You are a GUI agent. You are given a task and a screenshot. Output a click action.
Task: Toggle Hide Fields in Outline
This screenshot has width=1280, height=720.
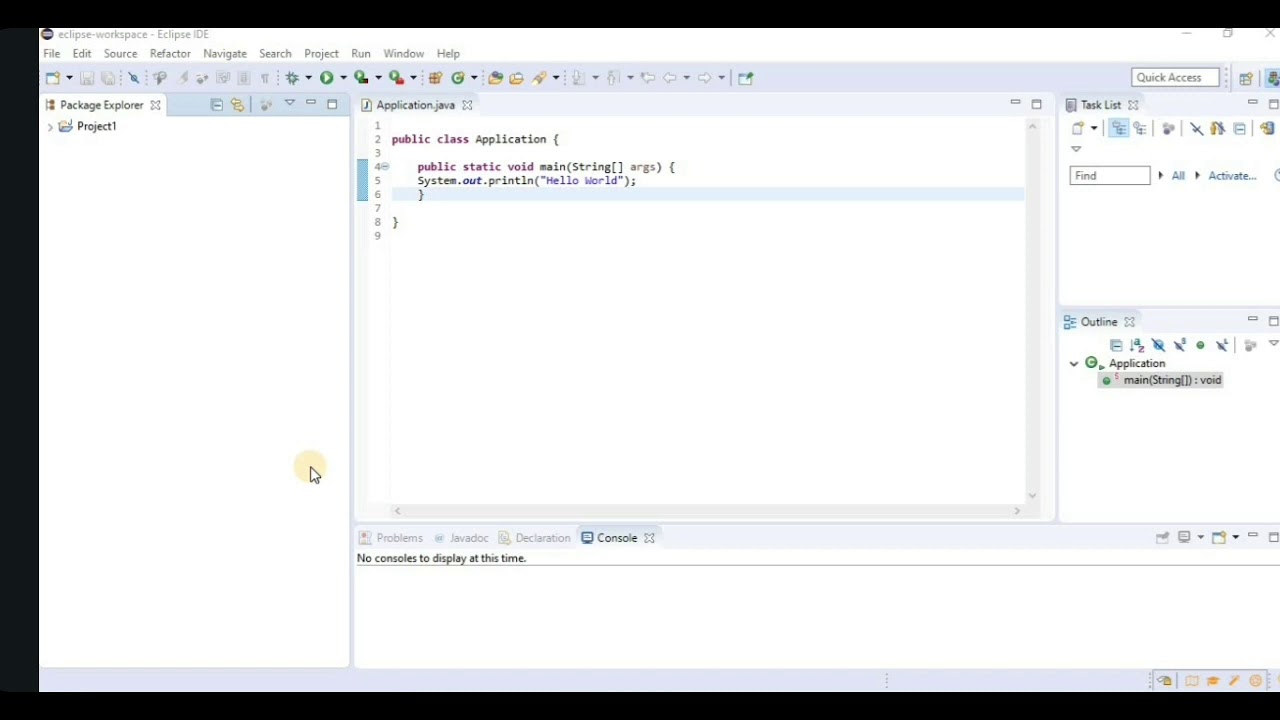(1158, 346)
